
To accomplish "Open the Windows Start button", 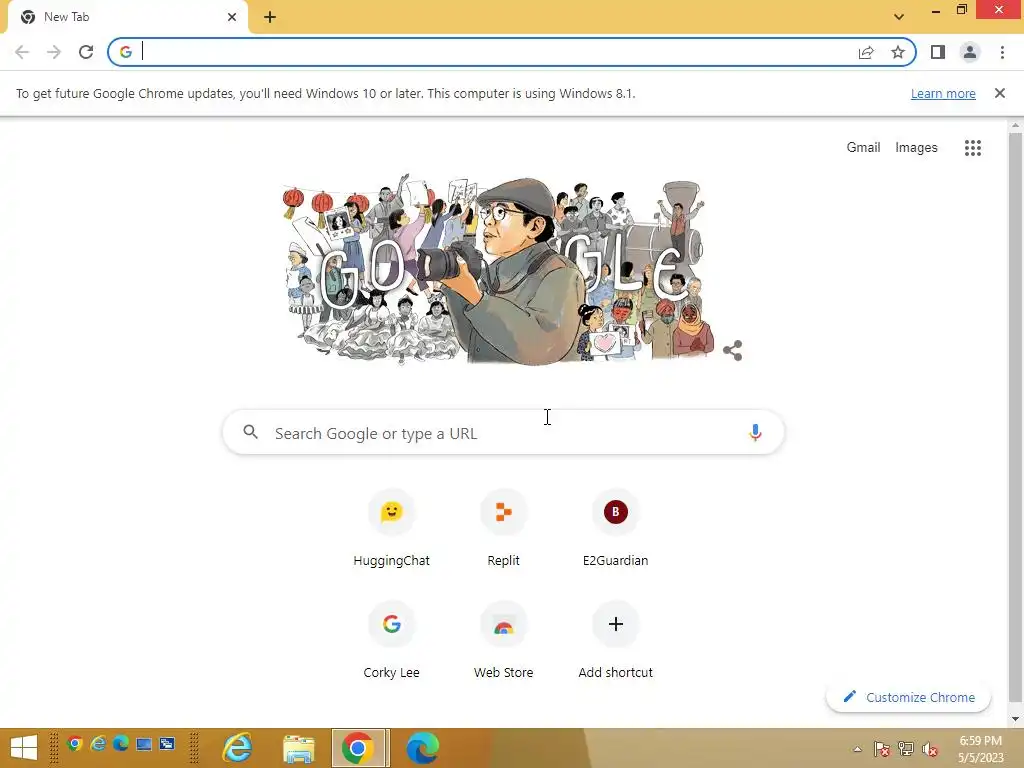I will point(24,748).
